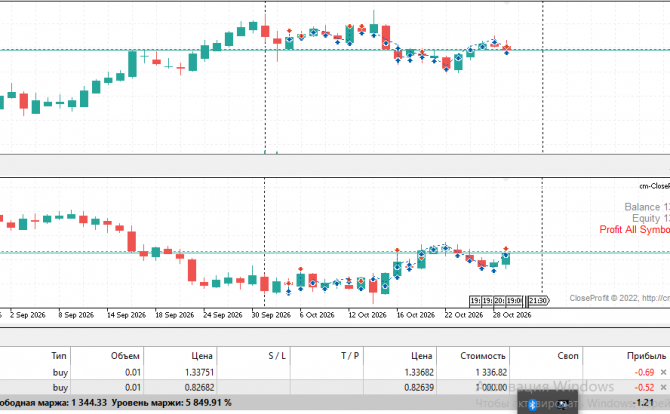Close the buy position with profit -0.52
670x414 pixels.
(663, 388)
